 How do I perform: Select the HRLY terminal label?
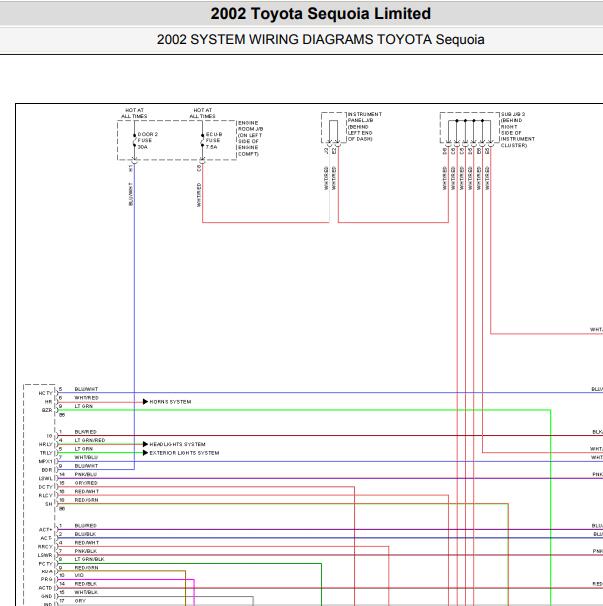click(46, 444)
